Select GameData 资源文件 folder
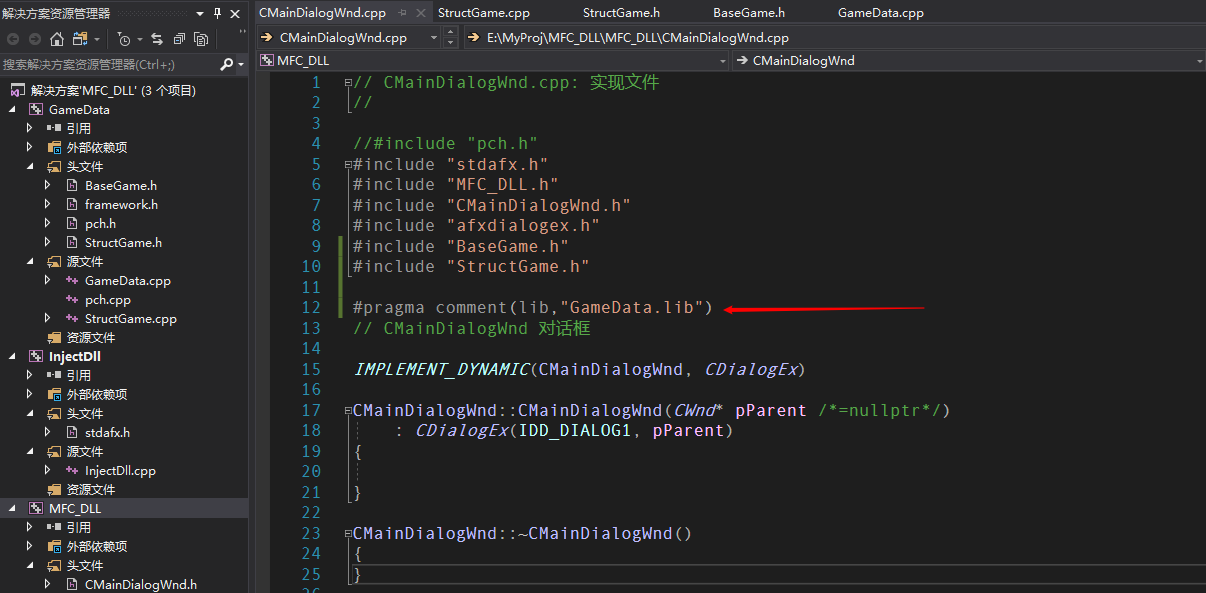Viewport: 1206px width, 593px height. [91, 337]
